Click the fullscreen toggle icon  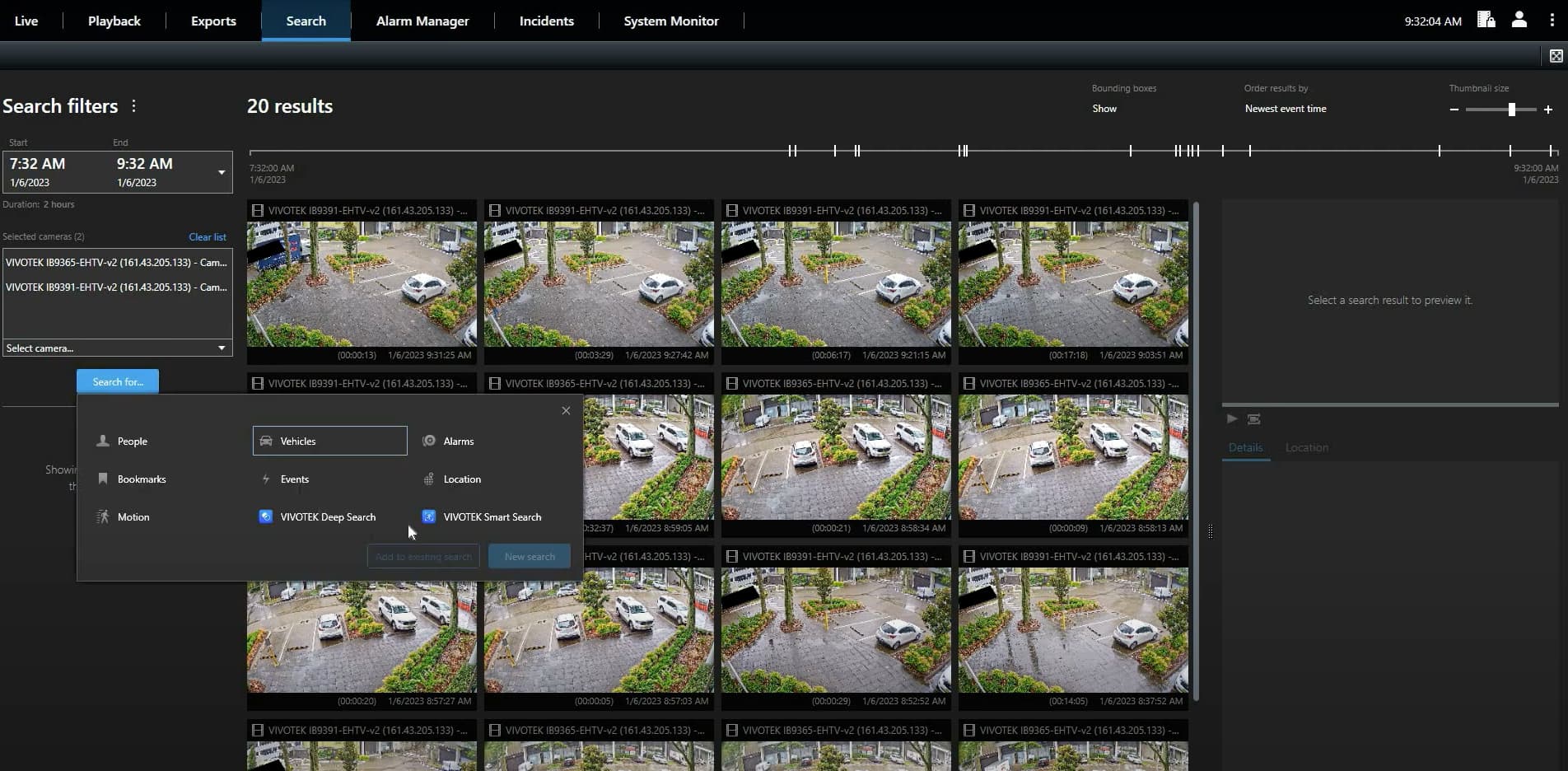[x=1556, y=56]
